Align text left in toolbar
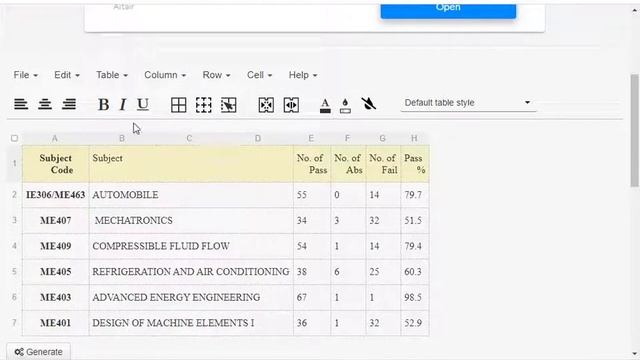640x360 pixels. [21, 104]
